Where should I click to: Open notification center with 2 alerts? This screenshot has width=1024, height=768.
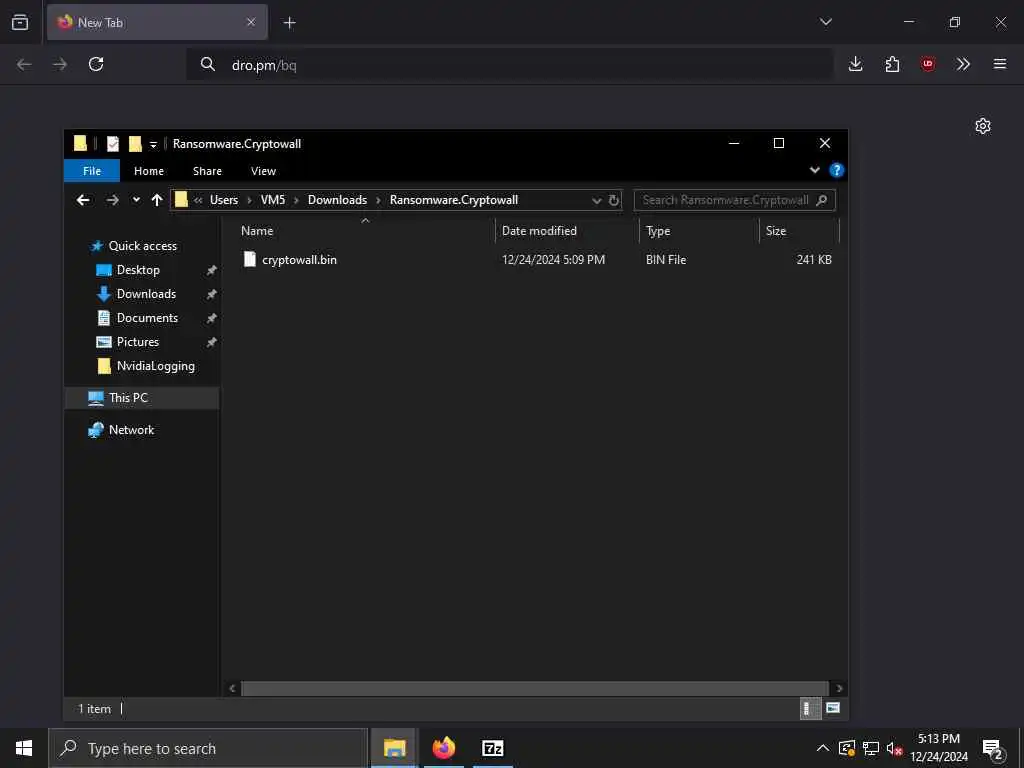(x=992, y=748)
